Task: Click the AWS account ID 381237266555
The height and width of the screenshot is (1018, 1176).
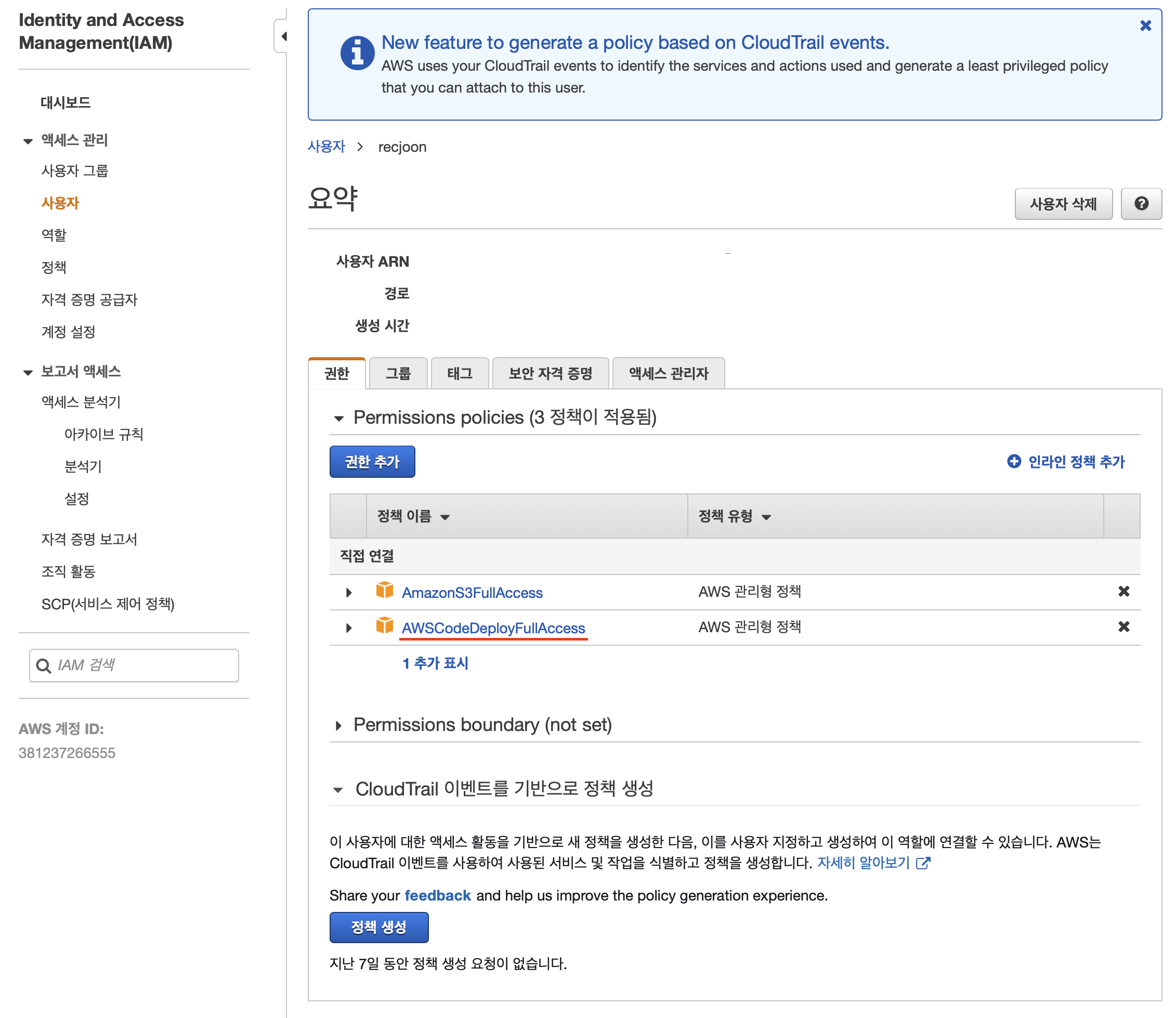Action: click(67, 753)
